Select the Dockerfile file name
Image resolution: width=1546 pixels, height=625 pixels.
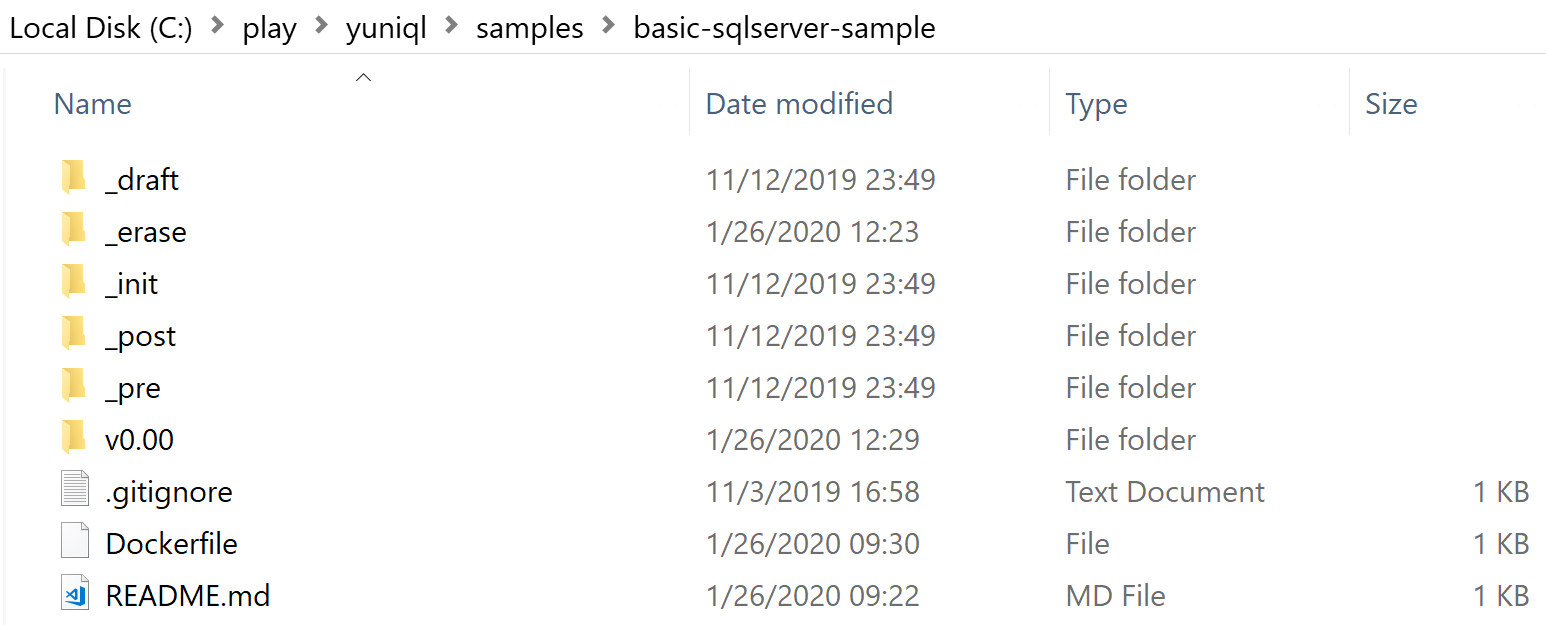point(171,543)
